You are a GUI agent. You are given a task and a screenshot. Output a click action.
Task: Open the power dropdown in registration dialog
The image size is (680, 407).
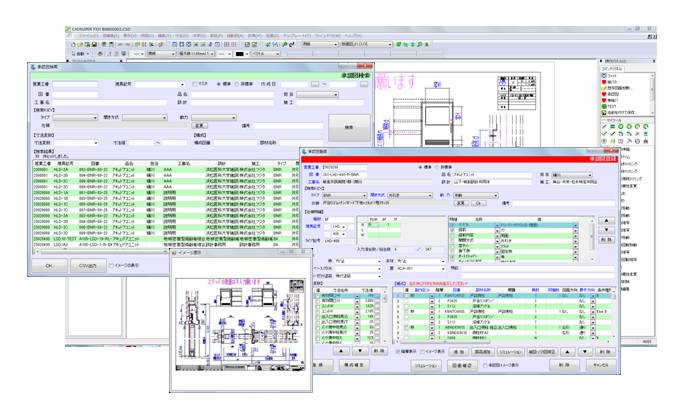(476, 196)
